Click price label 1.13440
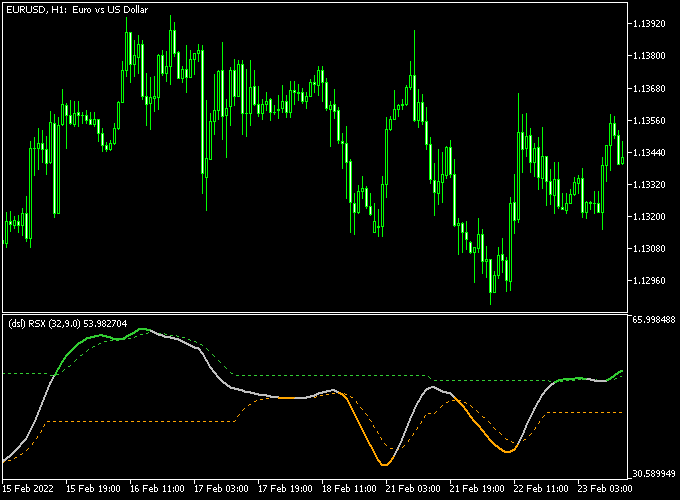The width and height of the screenshot is (680, 500). [x=649, y=153]
